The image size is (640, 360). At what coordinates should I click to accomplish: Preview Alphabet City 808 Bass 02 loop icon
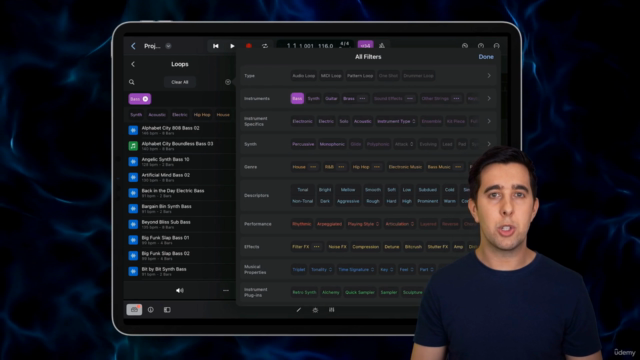tap(133, 130)
